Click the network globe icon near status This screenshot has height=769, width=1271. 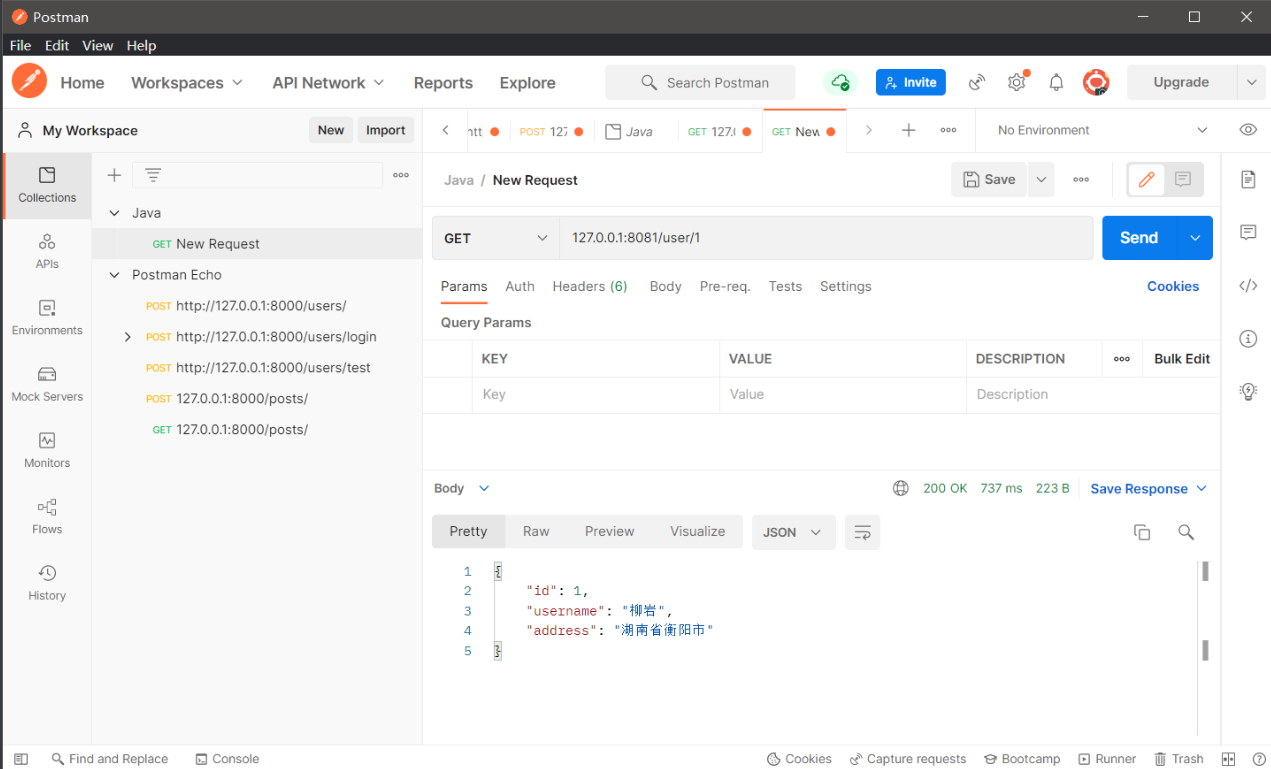point(901,488)
